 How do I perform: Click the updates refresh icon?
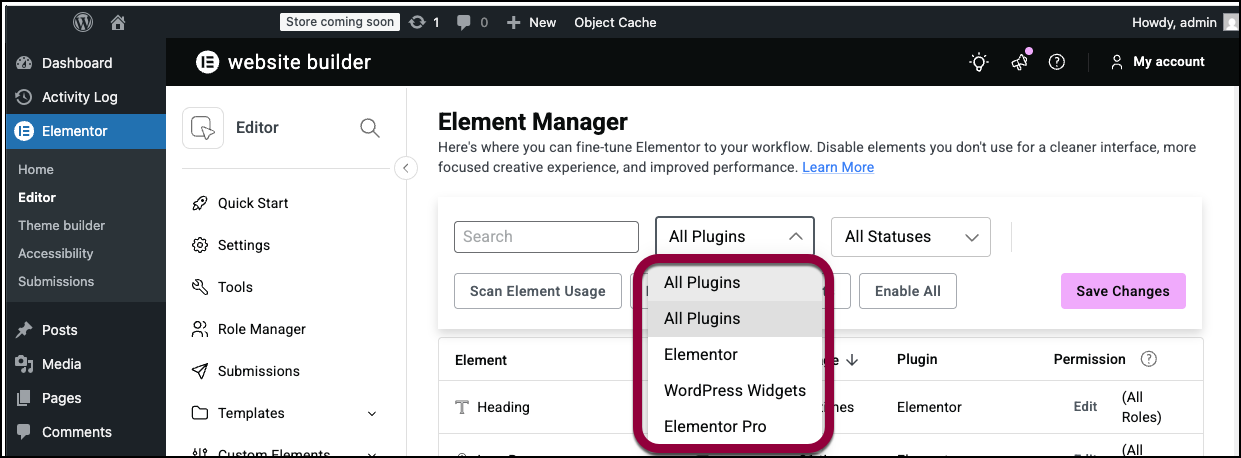click(x=417, y=22)
